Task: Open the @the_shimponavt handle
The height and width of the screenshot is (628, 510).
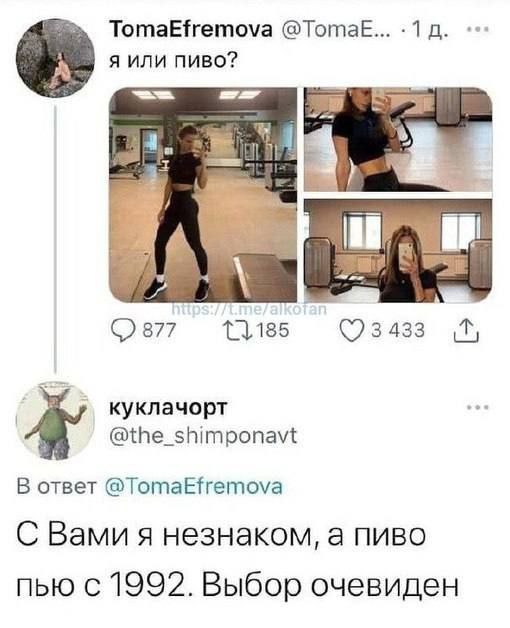Action: coord(204,435)
